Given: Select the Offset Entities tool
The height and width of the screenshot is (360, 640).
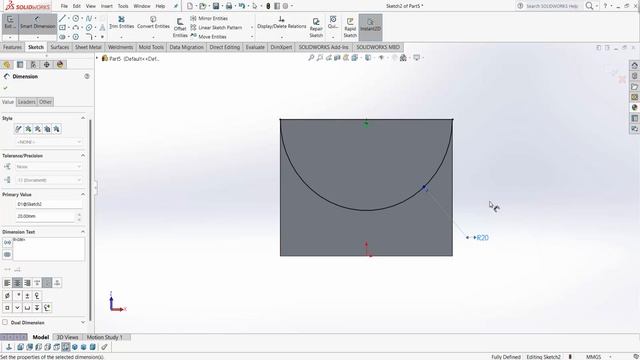Looking at the screenshot, I should pos(180,28).
